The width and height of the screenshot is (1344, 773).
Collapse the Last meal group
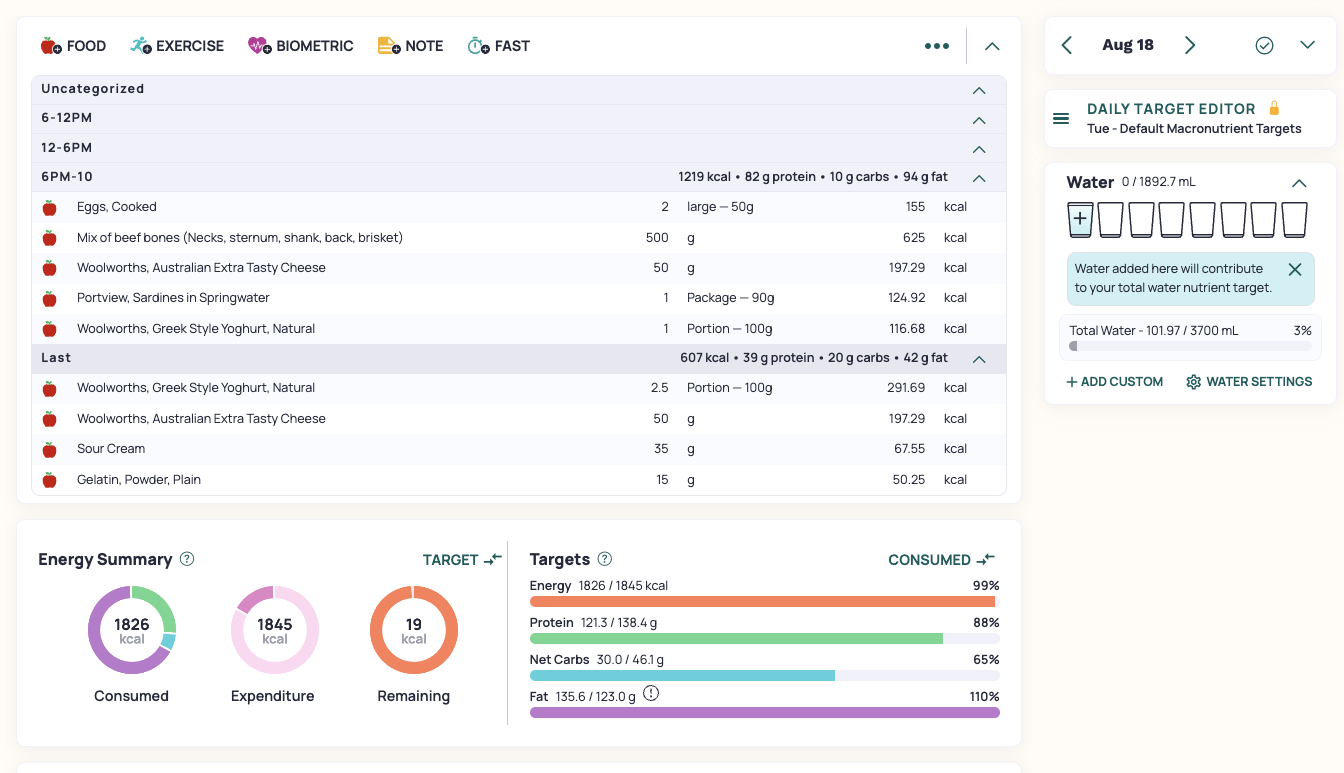coord(979,359)
